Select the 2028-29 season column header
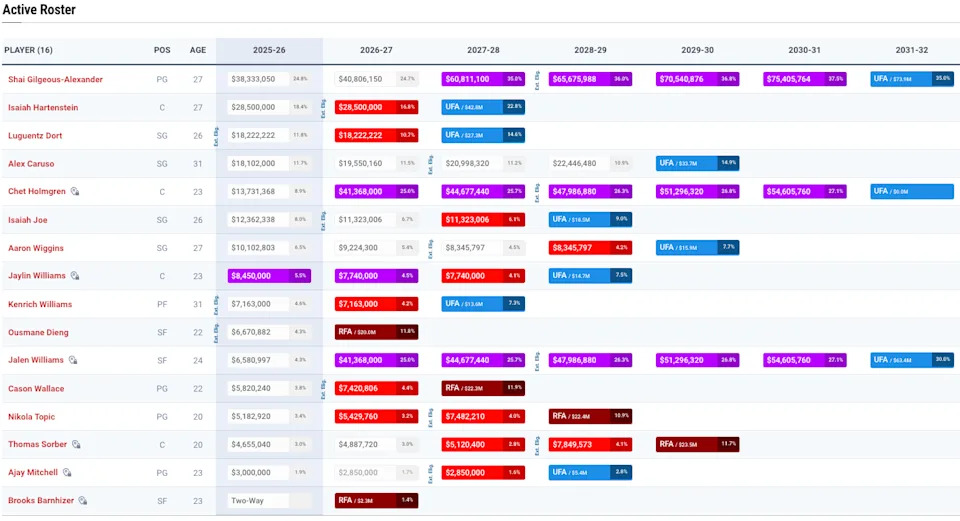 pyautogui.click(x=590, y=50)
